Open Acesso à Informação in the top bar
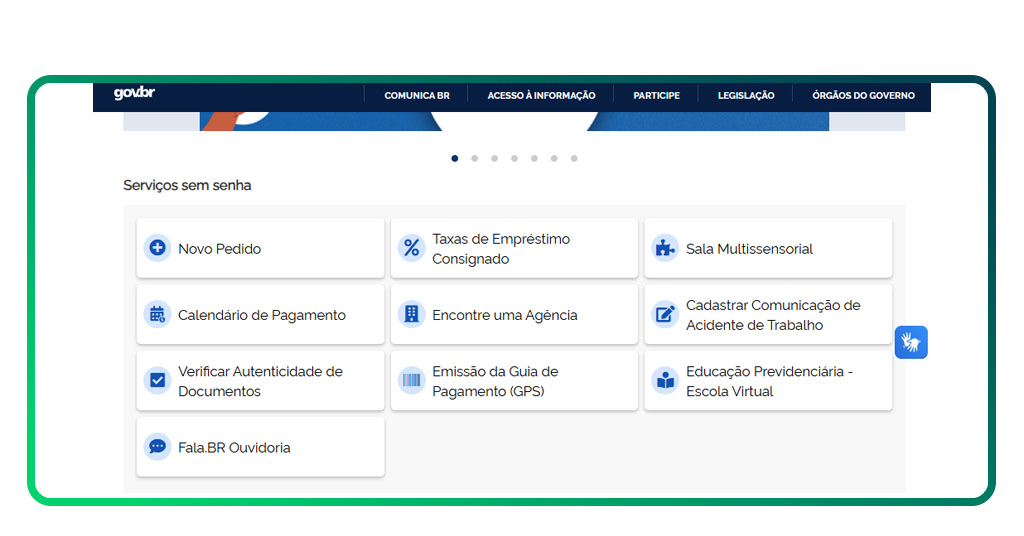The image size is (1024, 536). click(541, 95)
